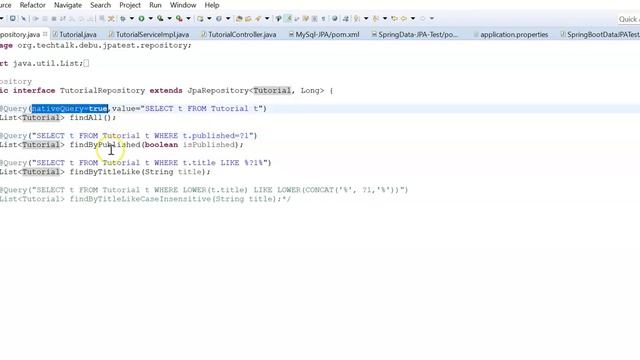Switch to the SpringBootDataJPATest tab
This screenshot has width=640, height=360.
(x=600, y=35)
